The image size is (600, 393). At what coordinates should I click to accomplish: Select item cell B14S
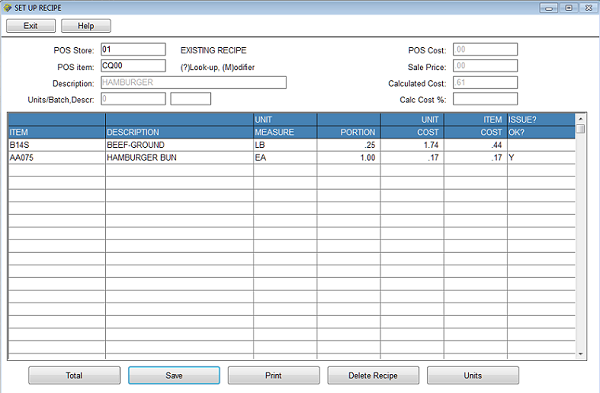coord(57,145)
